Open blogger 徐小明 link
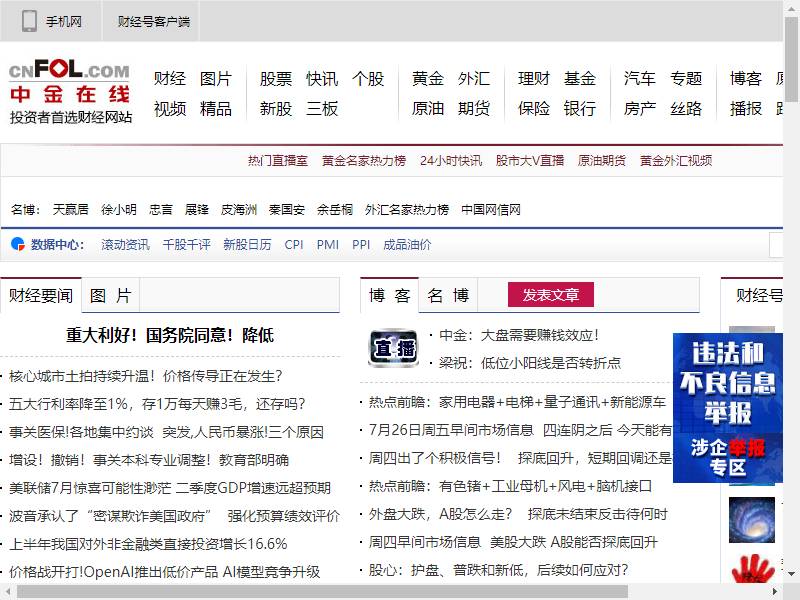 coord(119,210)
